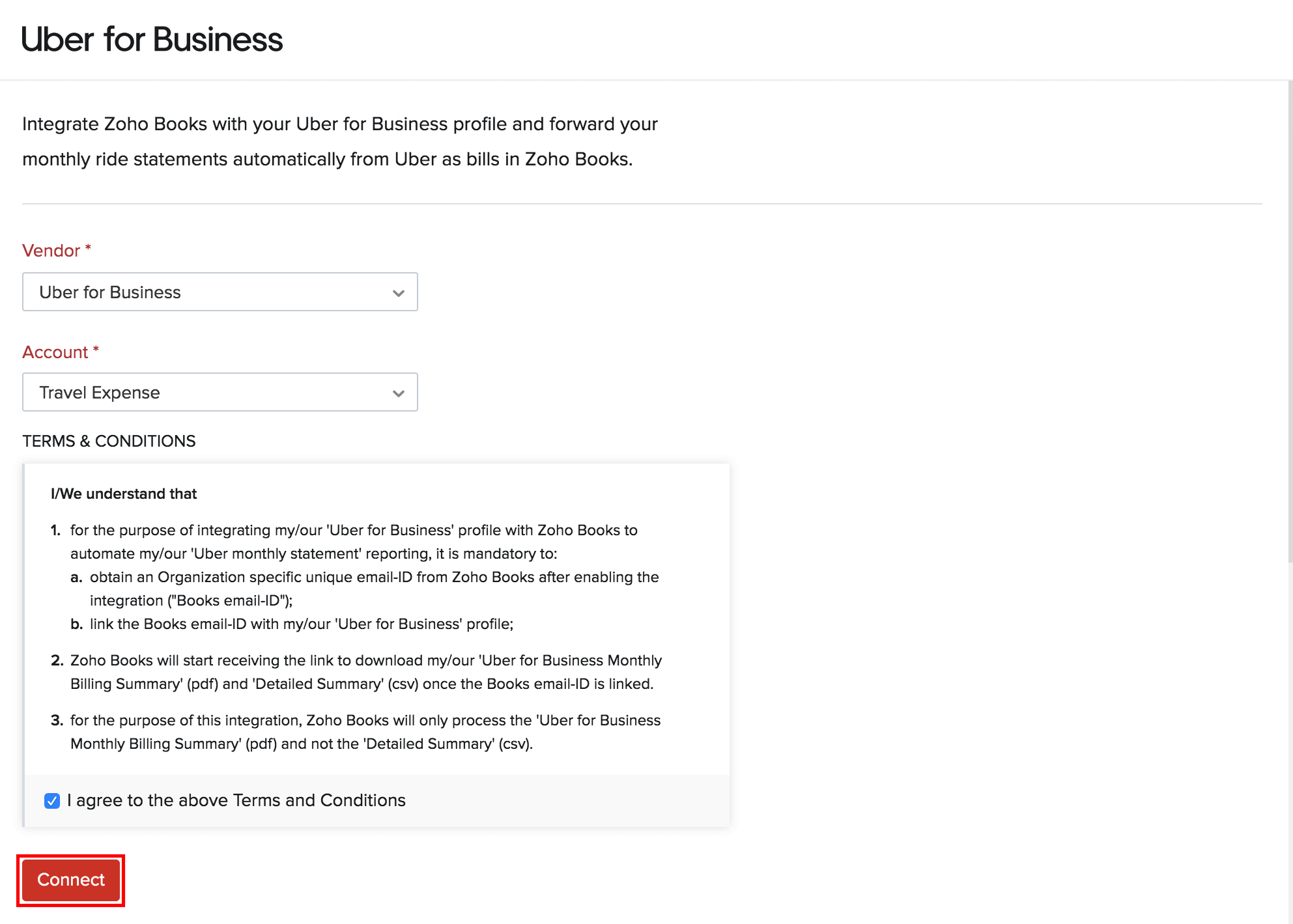Click the Vendor field label
1293x924 pixels.
point(51,251)
